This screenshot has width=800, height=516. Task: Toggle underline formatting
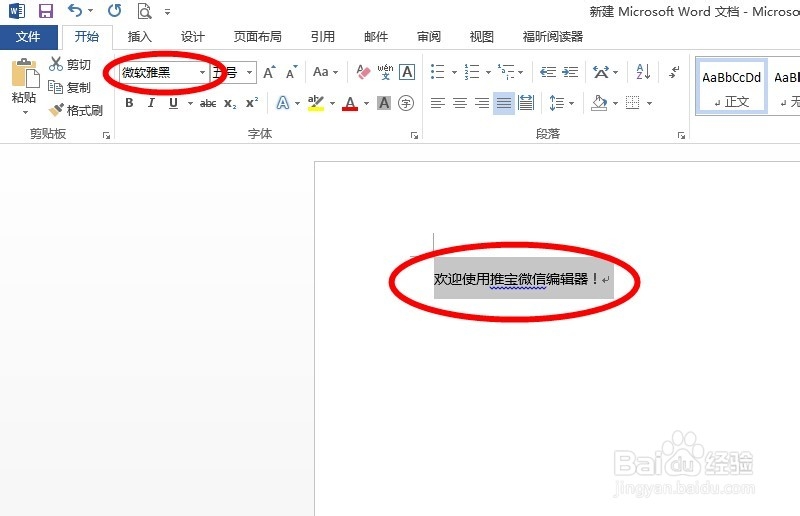[x=173, y=103]
